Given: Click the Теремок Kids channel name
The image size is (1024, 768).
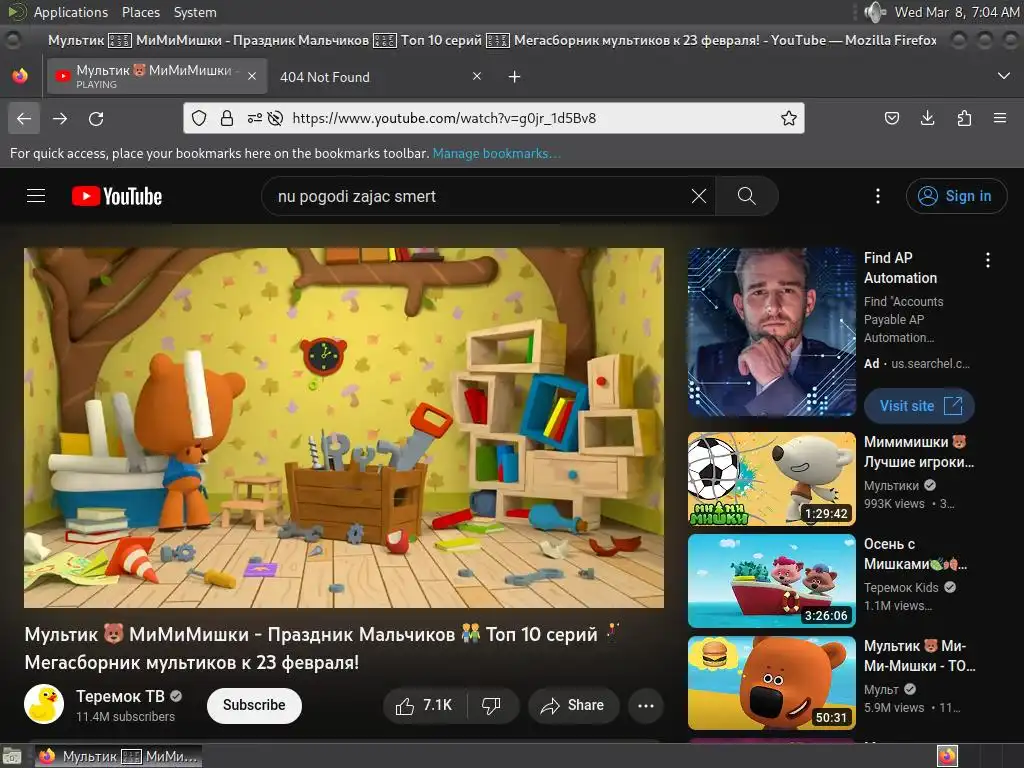Looking at the screenshot, I should tap(901, 588).
